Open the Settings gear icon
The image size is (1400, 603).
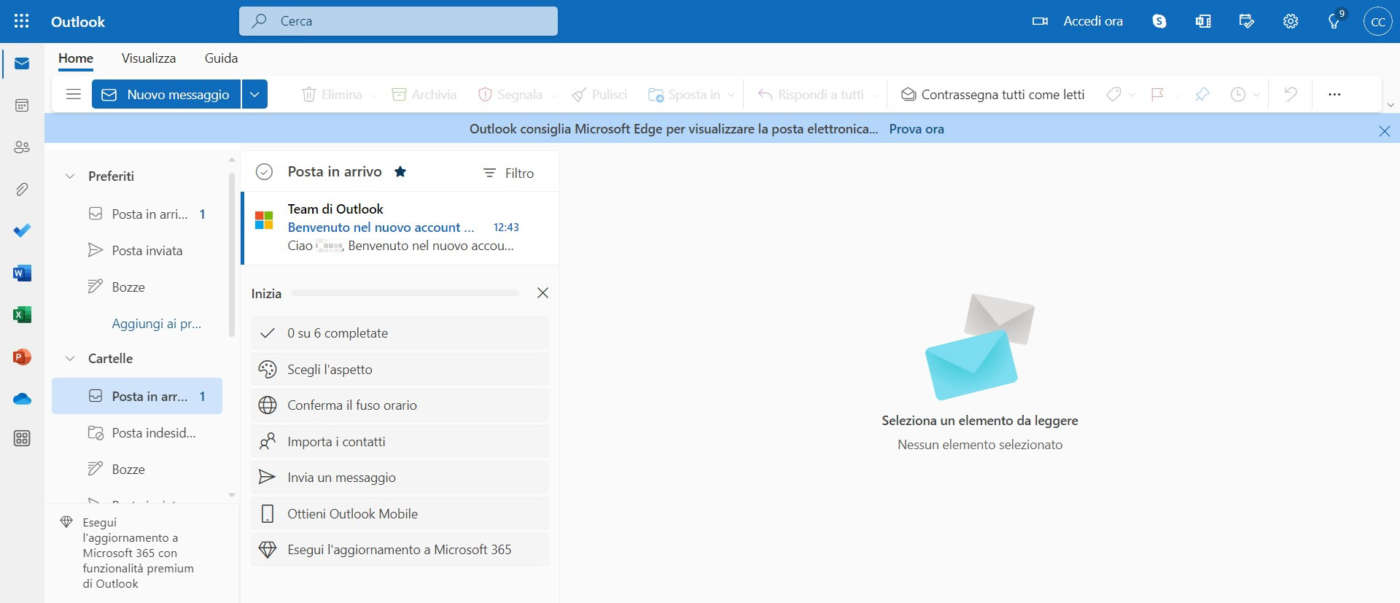click(x=1290, y=21)
